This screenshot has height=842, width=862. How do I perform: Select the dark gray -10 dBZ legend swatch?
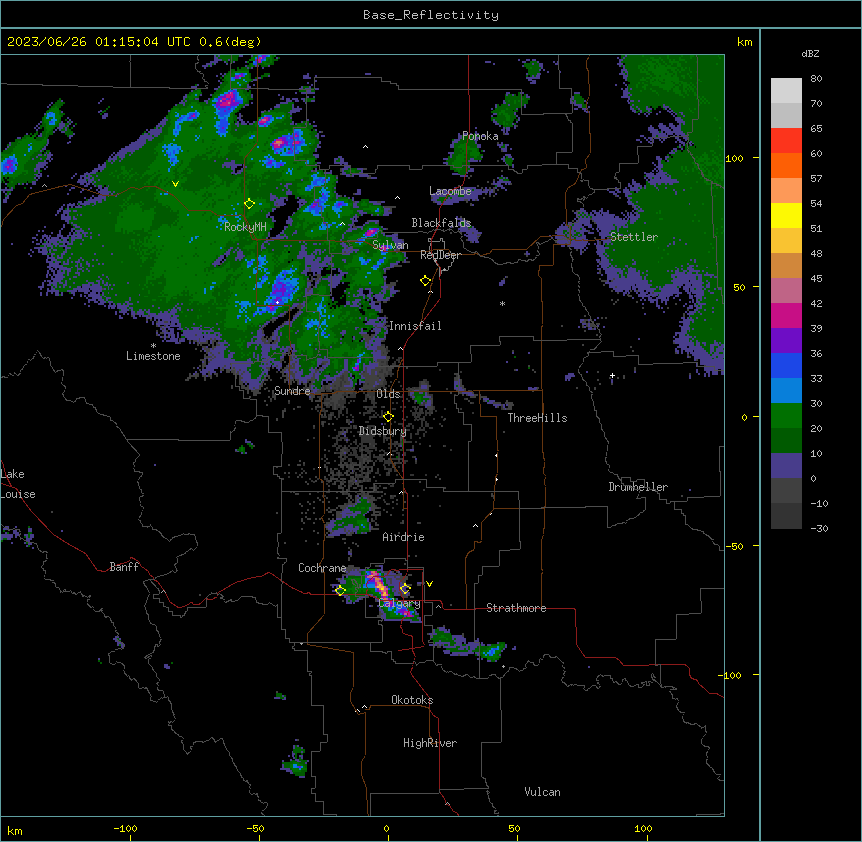[786, 516]
